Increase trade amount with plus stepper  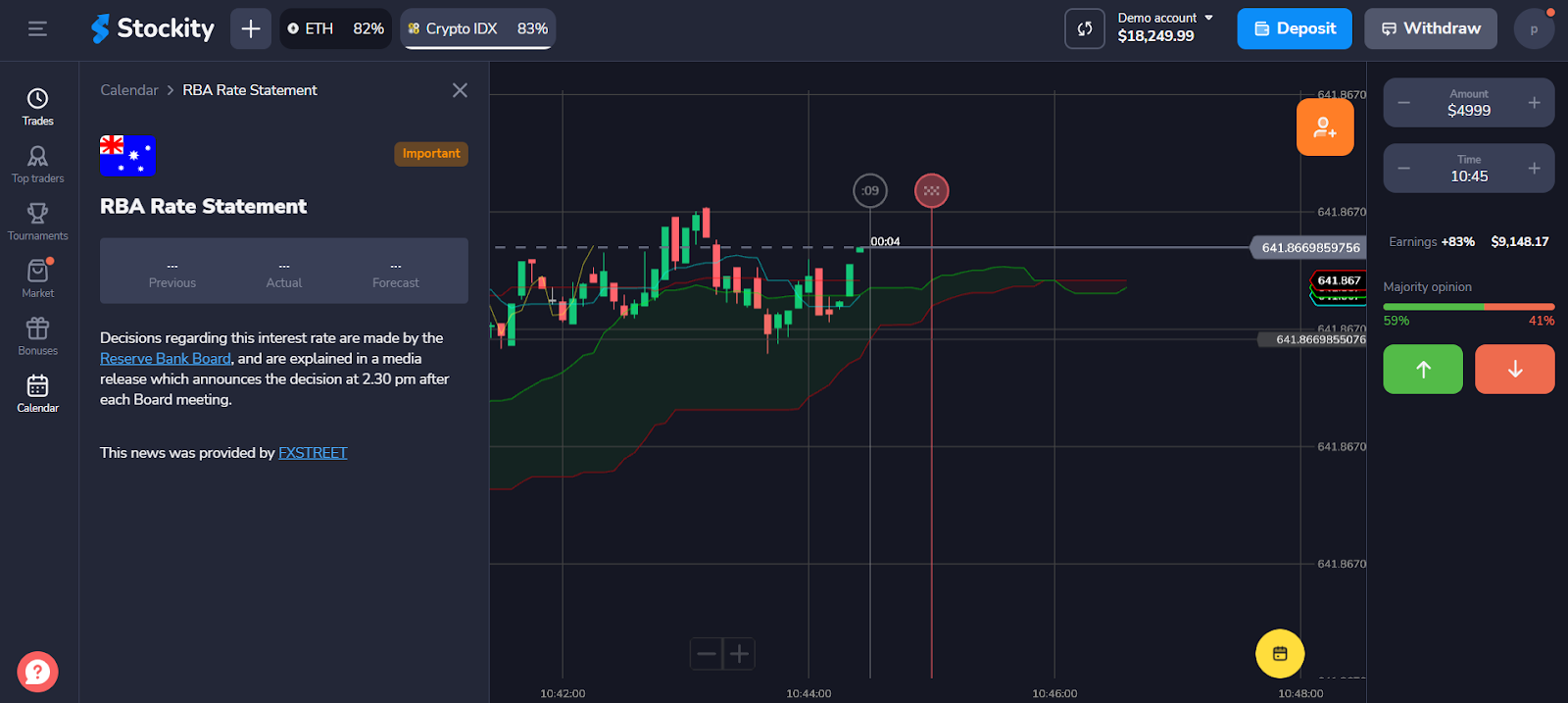tap(1534, 103)
